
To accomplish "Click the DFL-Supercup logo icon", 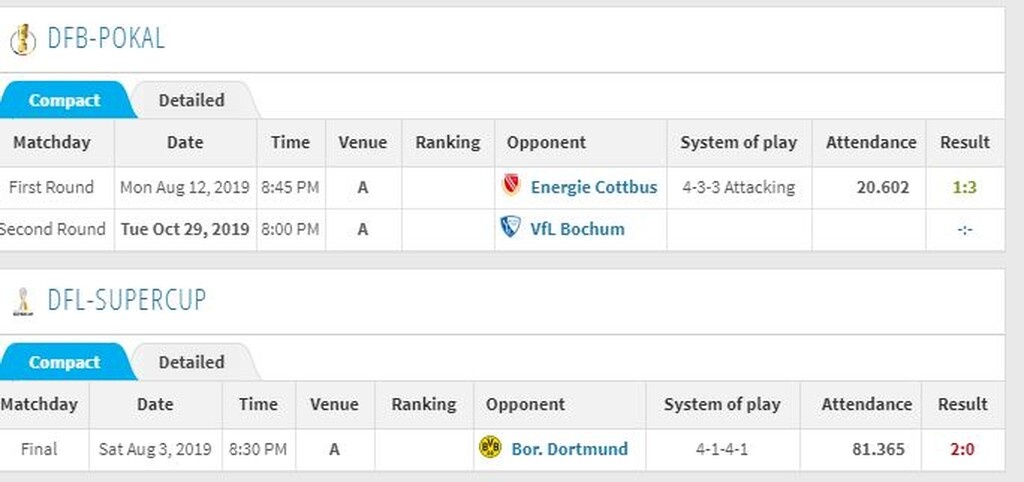I will pos(21,301).
